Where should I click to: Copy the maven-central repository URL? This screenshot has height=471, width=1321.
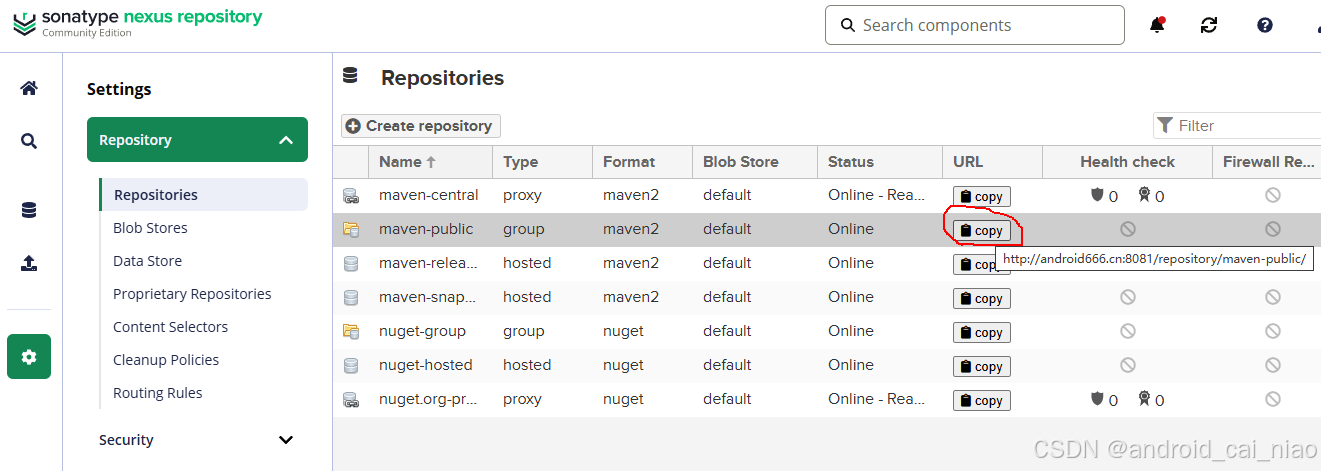(981, 197)
